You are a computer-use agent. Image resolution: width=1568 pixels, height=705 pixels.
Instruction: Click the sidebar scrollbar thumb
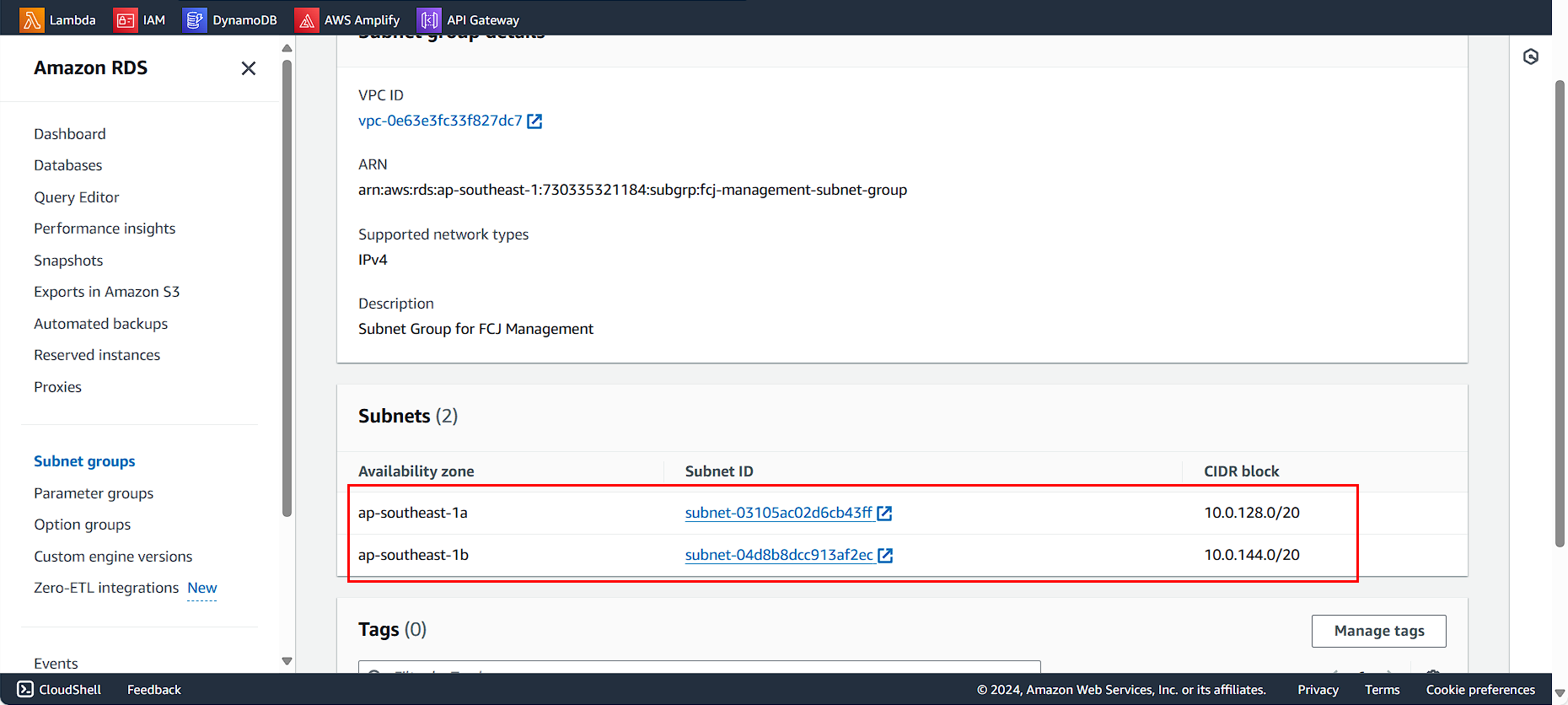point(287,288)
